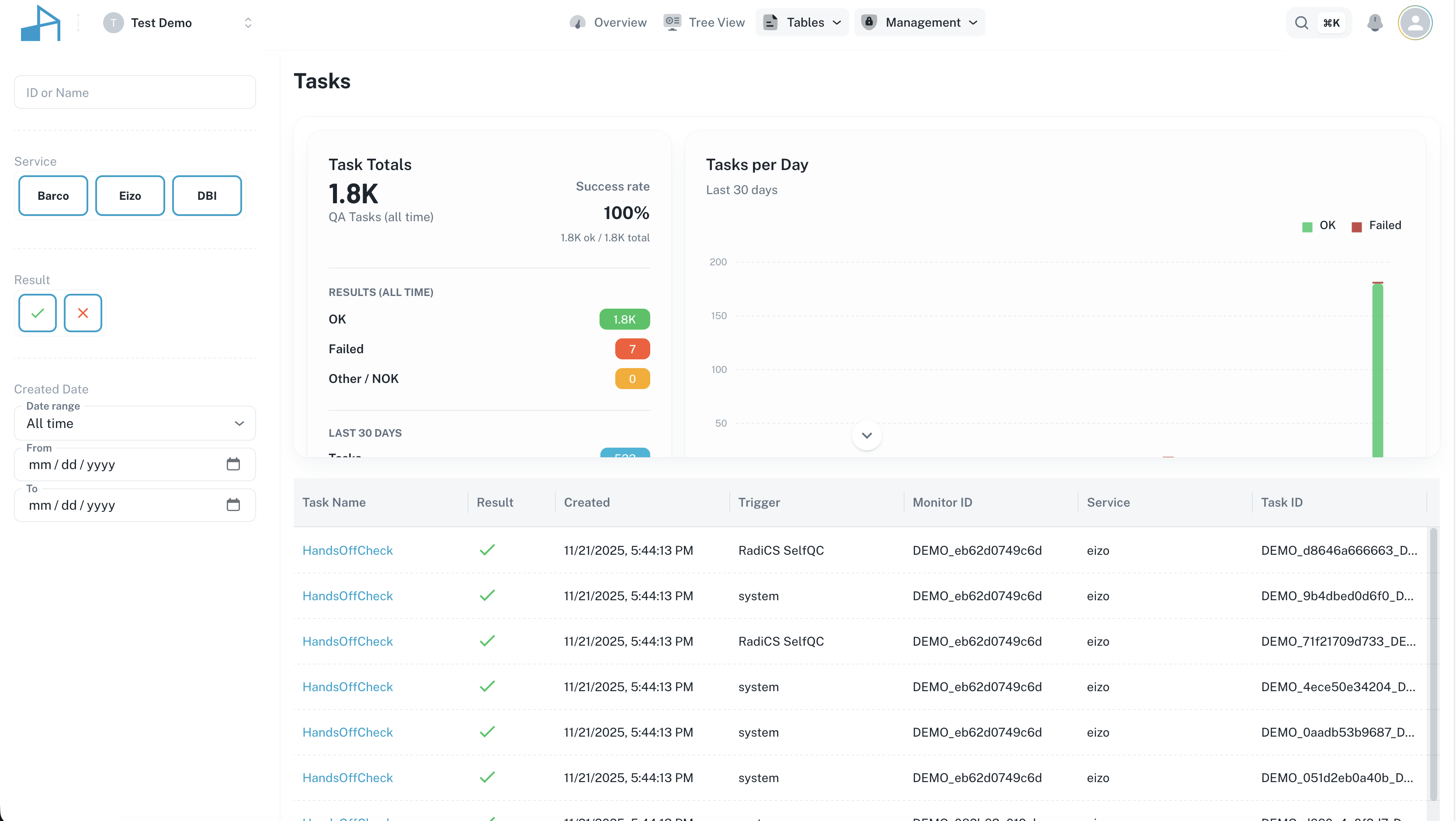Open the To date calendar picker
Image resolution: width=1456 pixels, height=821 pixels.
[x=233, y=505]
